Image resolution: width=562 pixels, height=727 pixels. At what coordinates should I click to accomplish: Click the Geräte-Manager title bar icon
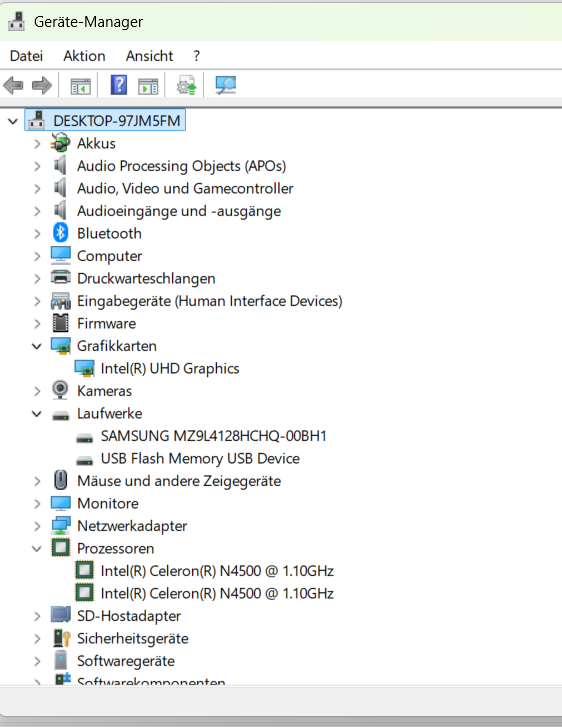17,21
